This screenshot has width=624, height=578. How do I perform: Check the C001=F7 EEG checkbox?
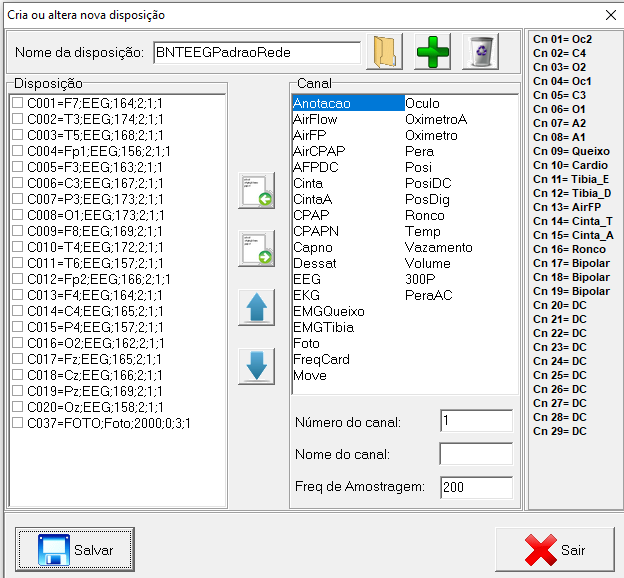pyautogui.click(x=17, y=103)
